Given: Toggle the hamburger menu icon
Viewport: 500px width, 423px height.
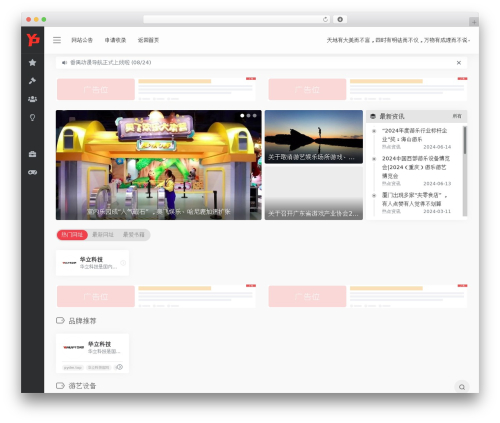Looking at the screenshot, I should tap(57, 40).
